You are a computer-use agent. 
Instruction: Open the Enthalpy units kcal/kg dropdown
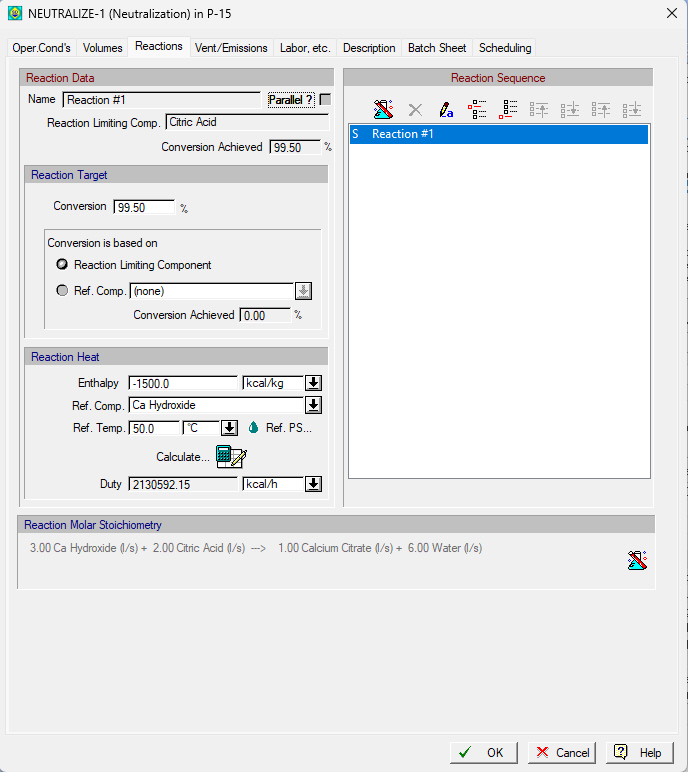313,383
